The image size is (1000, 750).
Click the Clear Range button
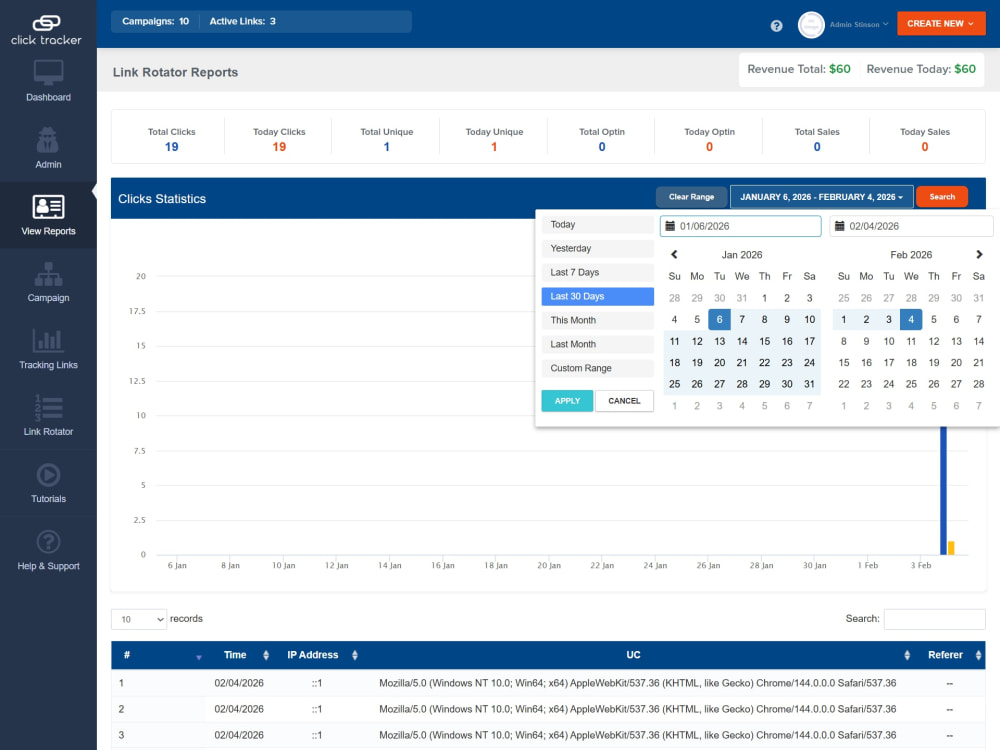point(691,197)
